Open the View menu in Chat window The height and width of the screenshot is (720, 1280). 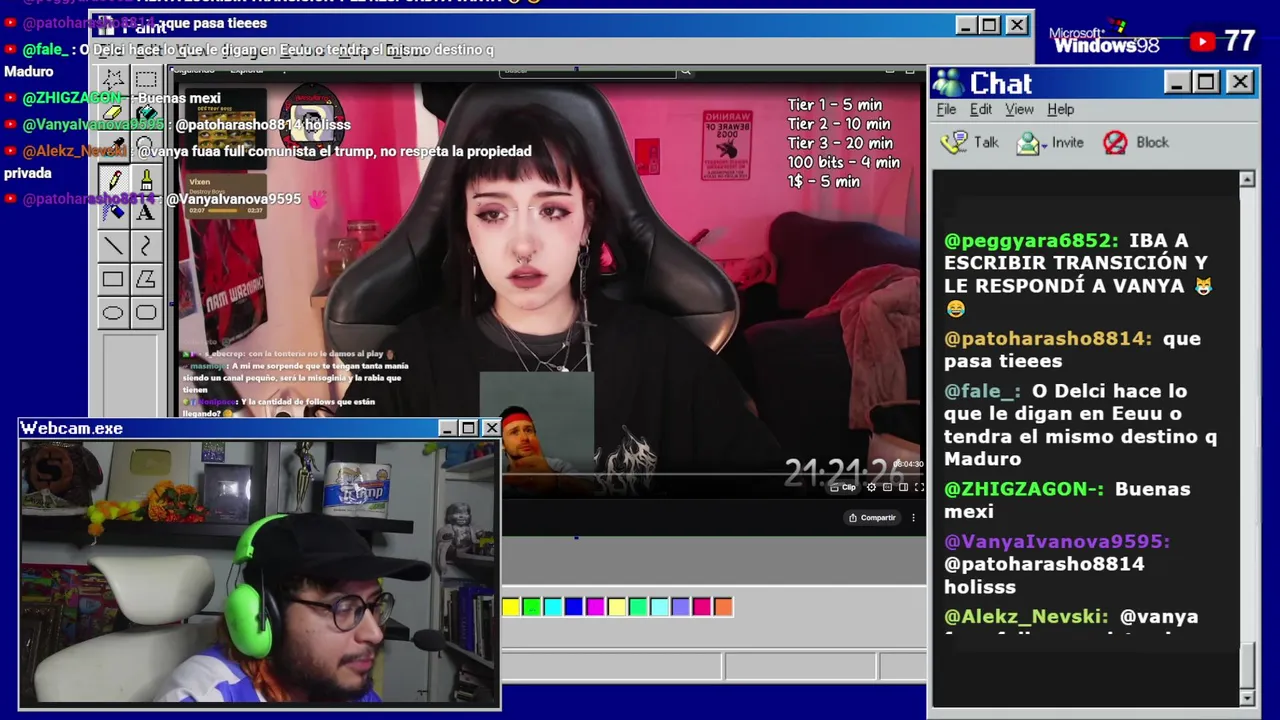coord(1019,109)
